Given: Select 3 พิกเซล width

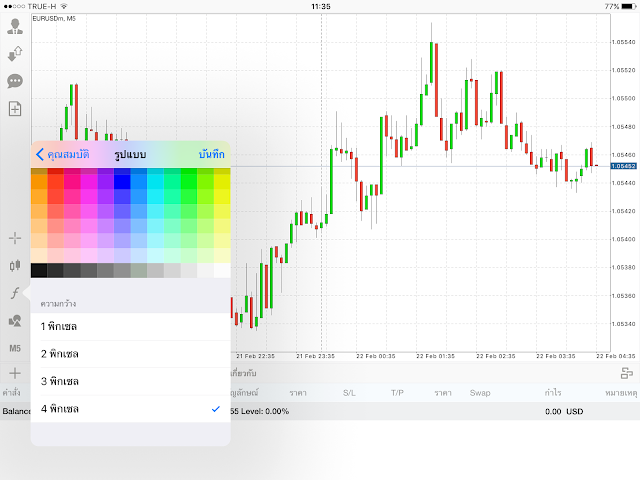Looking at the screenshot, I should (131, 381).
